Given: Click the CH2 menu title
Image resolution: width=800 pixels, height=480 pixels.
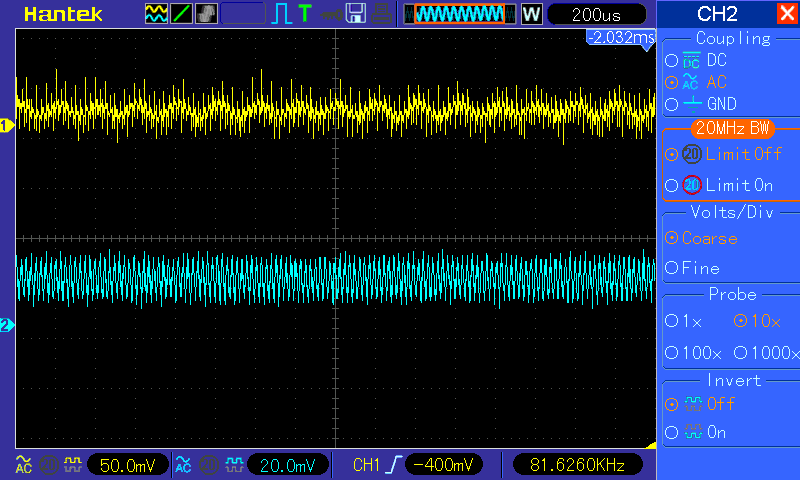Looking at the screenshot, I should [x=717, y=14].
